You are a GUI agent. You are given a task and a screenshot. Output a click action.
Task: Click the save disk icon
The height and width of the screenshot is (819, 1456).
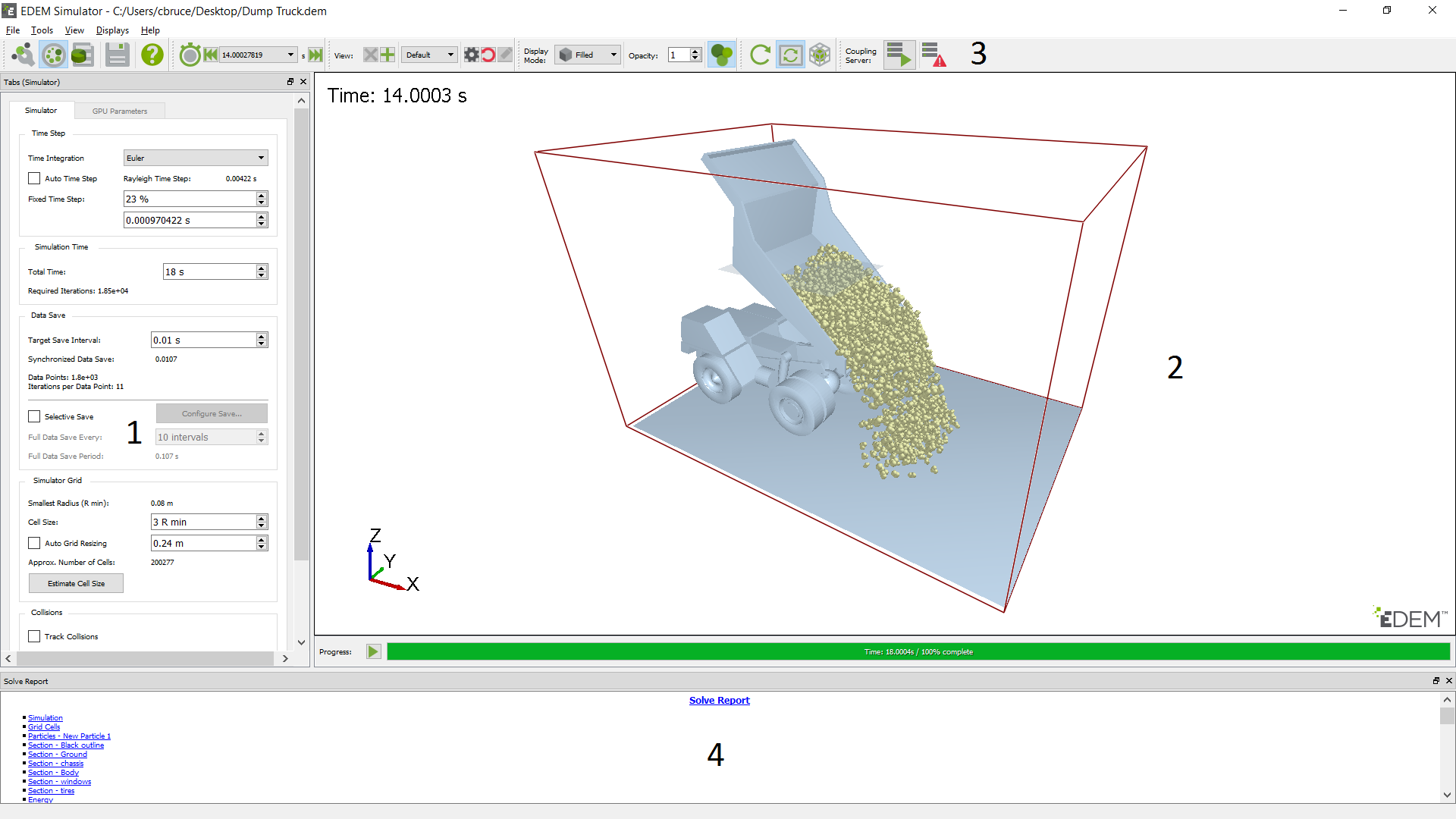click(117, 55)
